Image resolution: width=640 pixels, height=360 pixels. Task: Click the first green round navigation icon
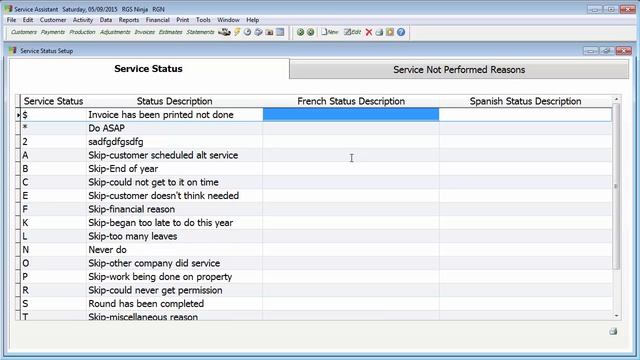300,32
